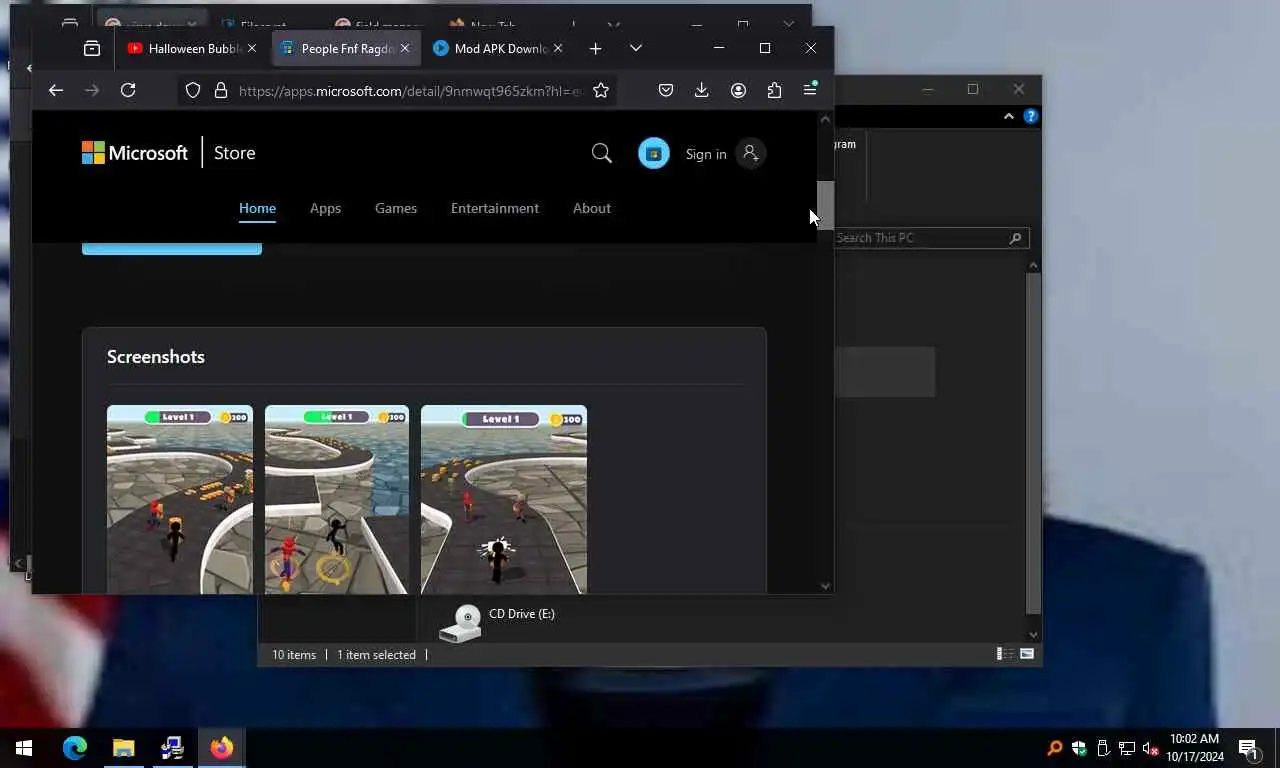Screen dimensions: 1280x768
Task: Click File Explorer vertical scrollbar
Action: [1034, 444]
